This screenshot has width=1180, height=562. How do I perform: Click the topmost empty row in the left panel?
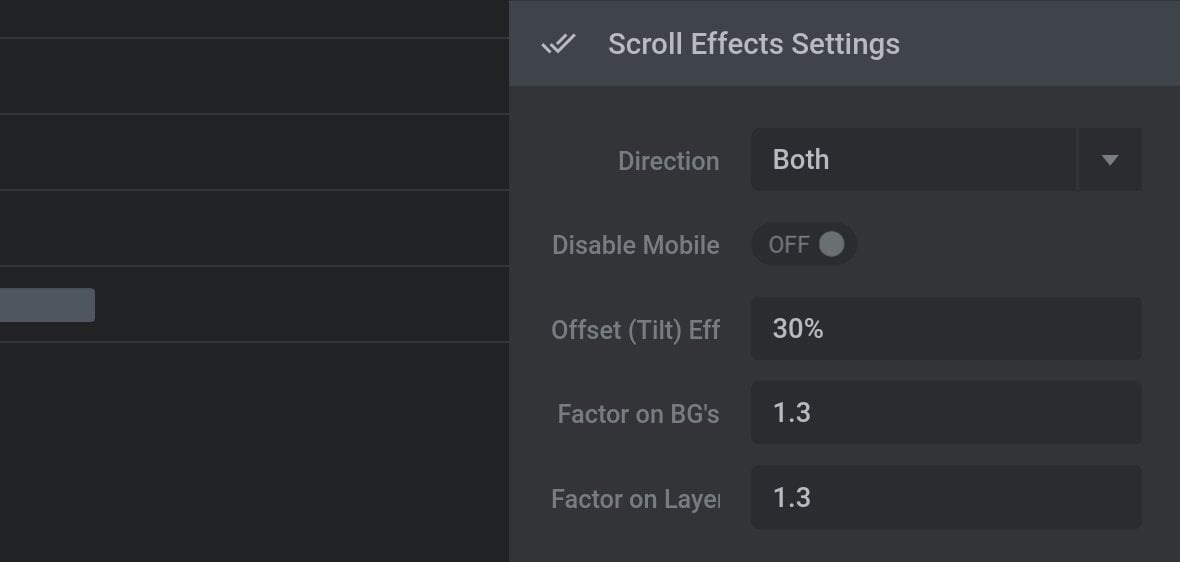pos(254,18)
